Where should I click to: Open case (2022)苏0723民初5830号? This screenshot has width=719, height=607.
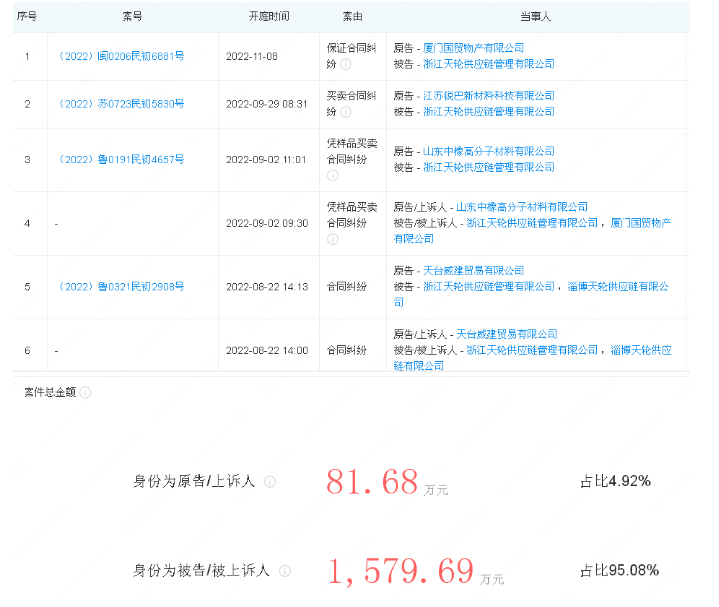122,104
